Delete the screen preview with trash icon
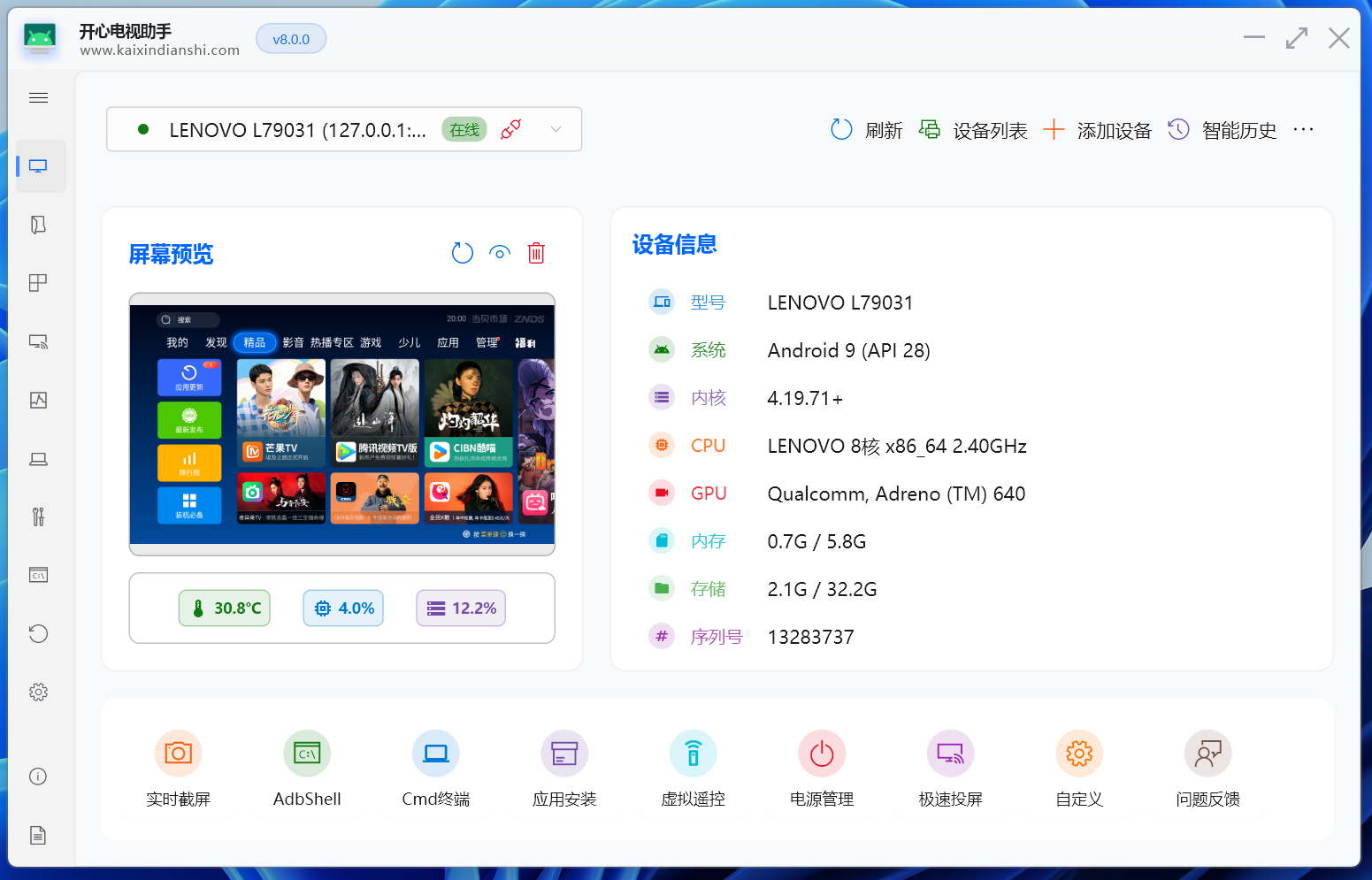 point(536,253)
